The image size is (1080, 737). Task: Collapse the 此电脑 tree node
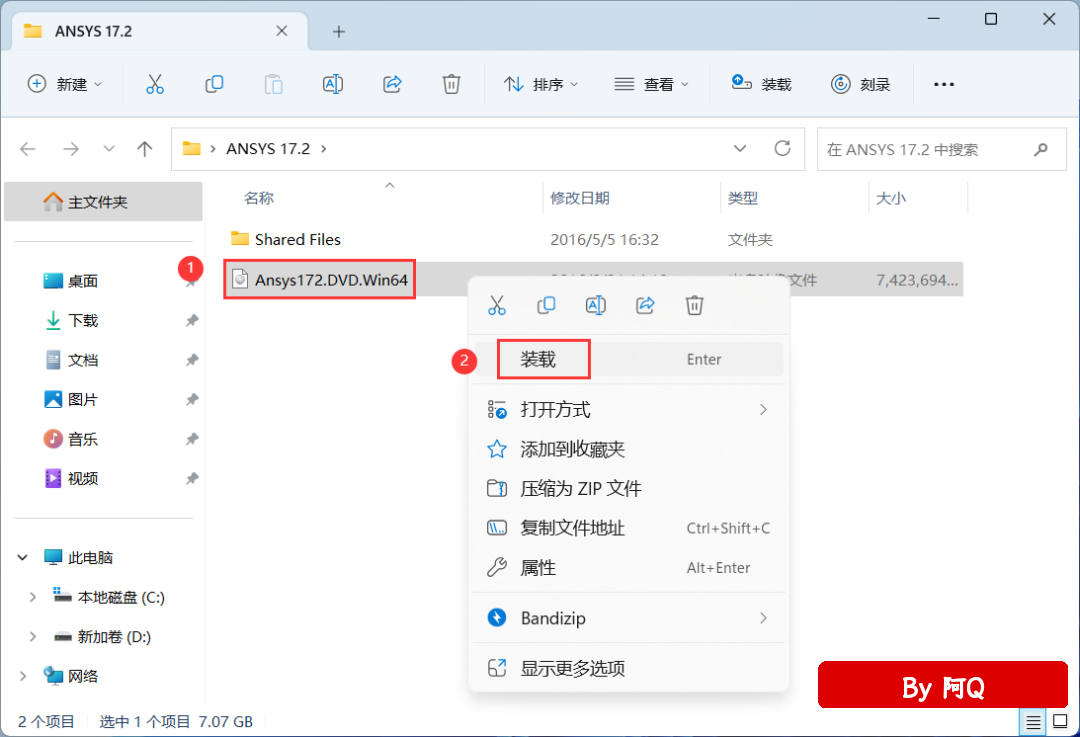click(x=23, y=557)
